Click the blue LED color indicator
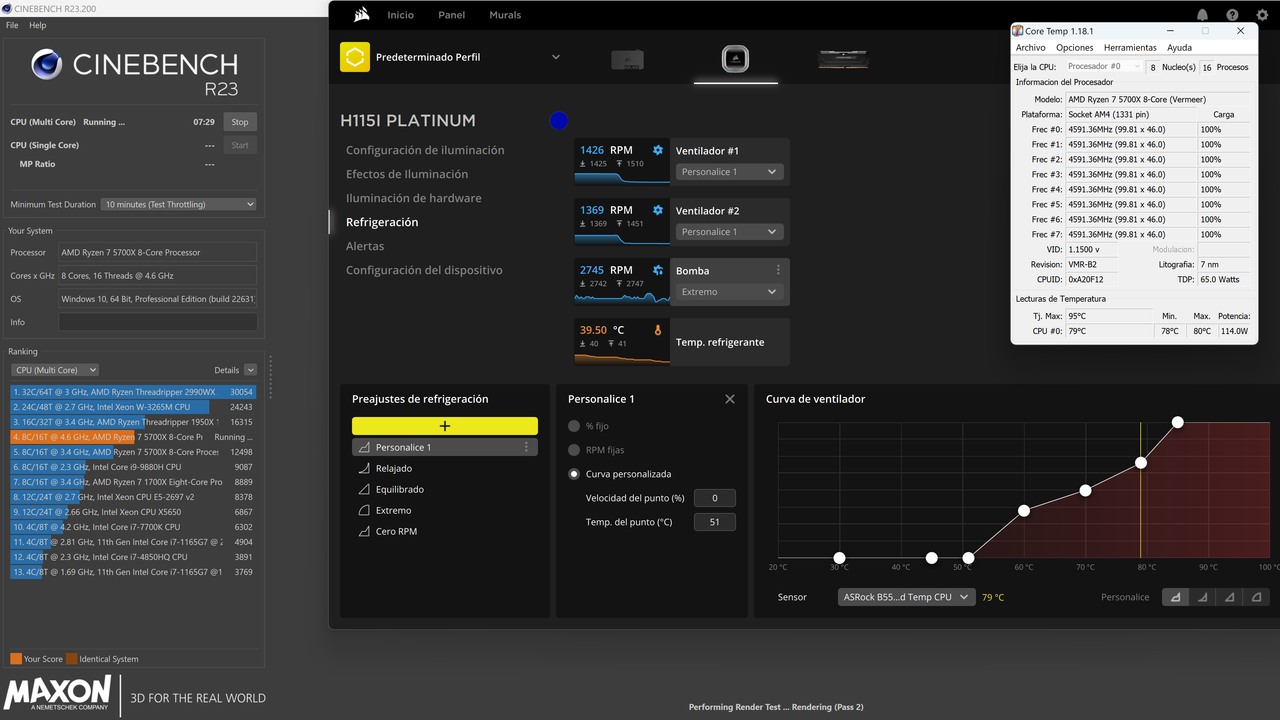This screenshot has height=720, width=1280. 559,121
